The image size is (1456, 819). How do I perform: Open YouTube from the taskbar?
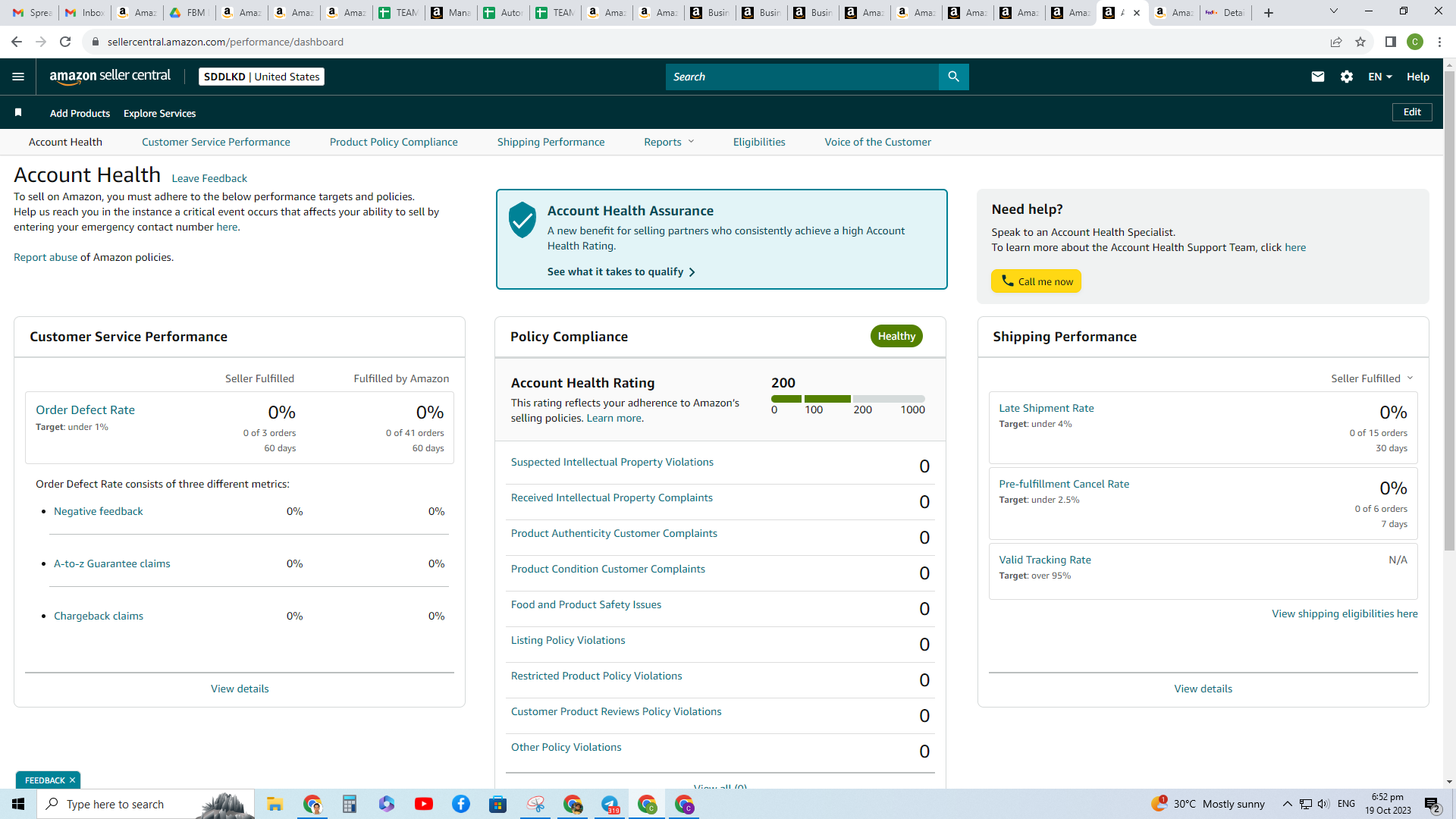pos(424,804)
